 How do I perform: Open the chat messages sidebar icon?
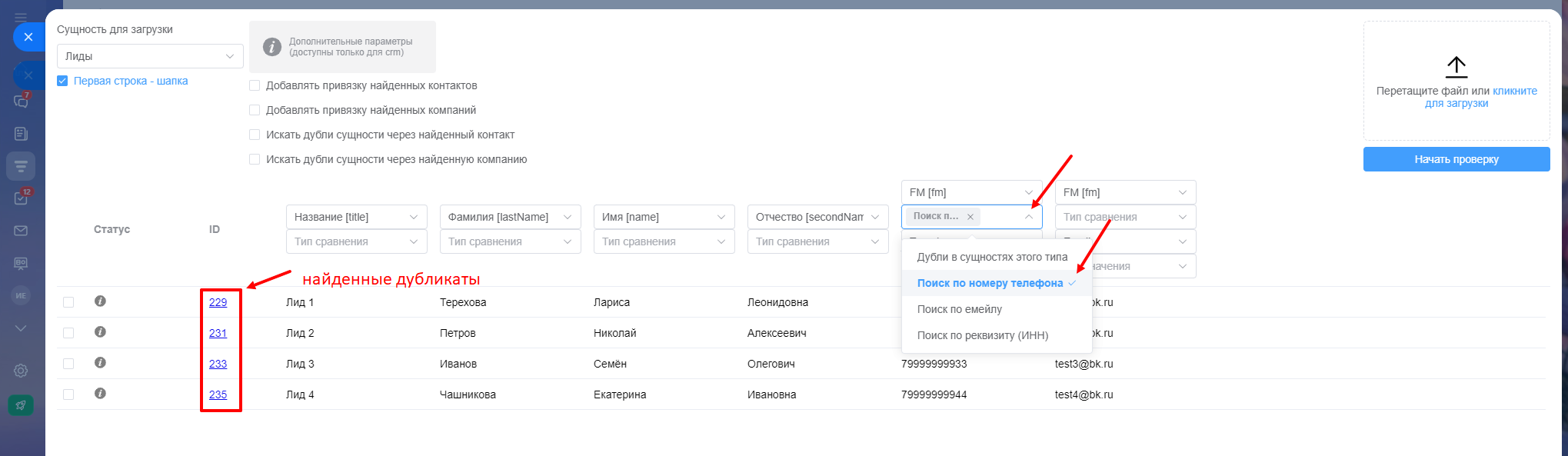click(x=21, y=101)
